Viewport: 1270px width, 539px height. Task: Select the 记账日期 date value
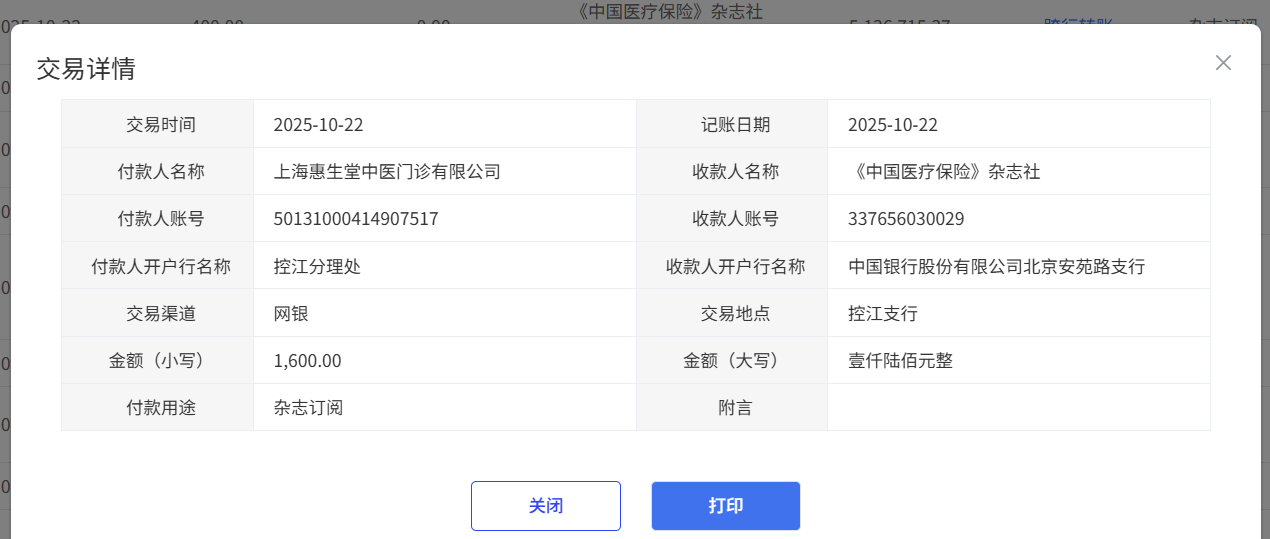(892, 125)
